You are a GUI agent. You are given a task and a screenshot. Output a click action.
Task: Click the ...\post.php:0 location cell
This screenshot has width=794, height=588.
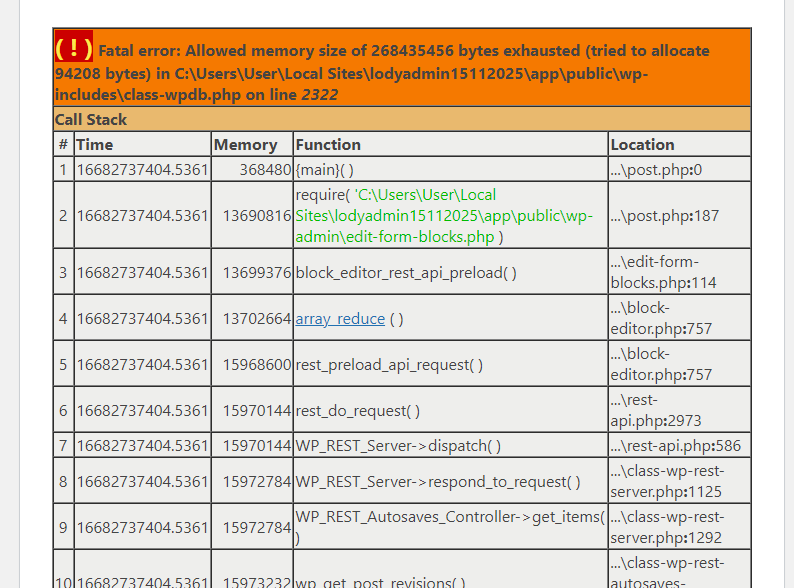click(680, 169)
